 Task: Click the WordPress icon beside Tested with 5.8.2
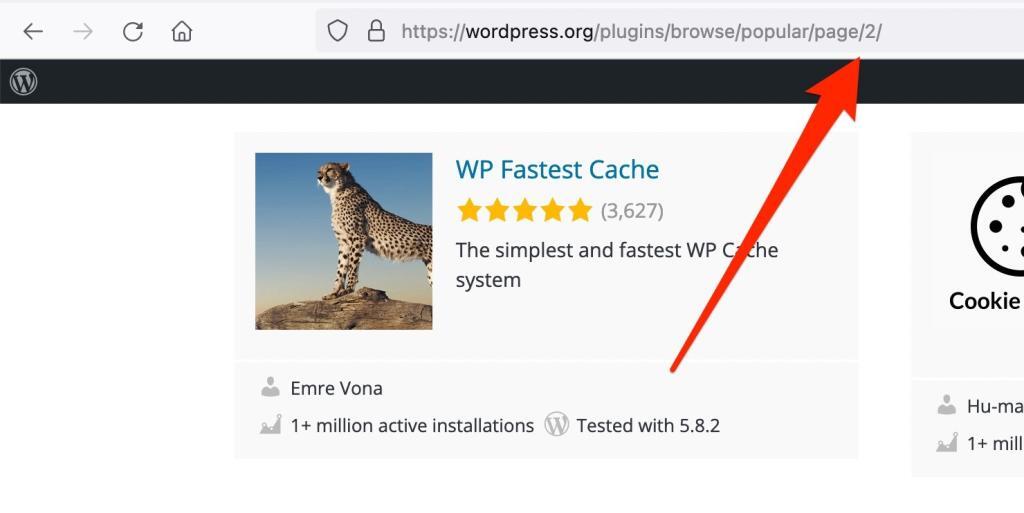pos(556,425)
